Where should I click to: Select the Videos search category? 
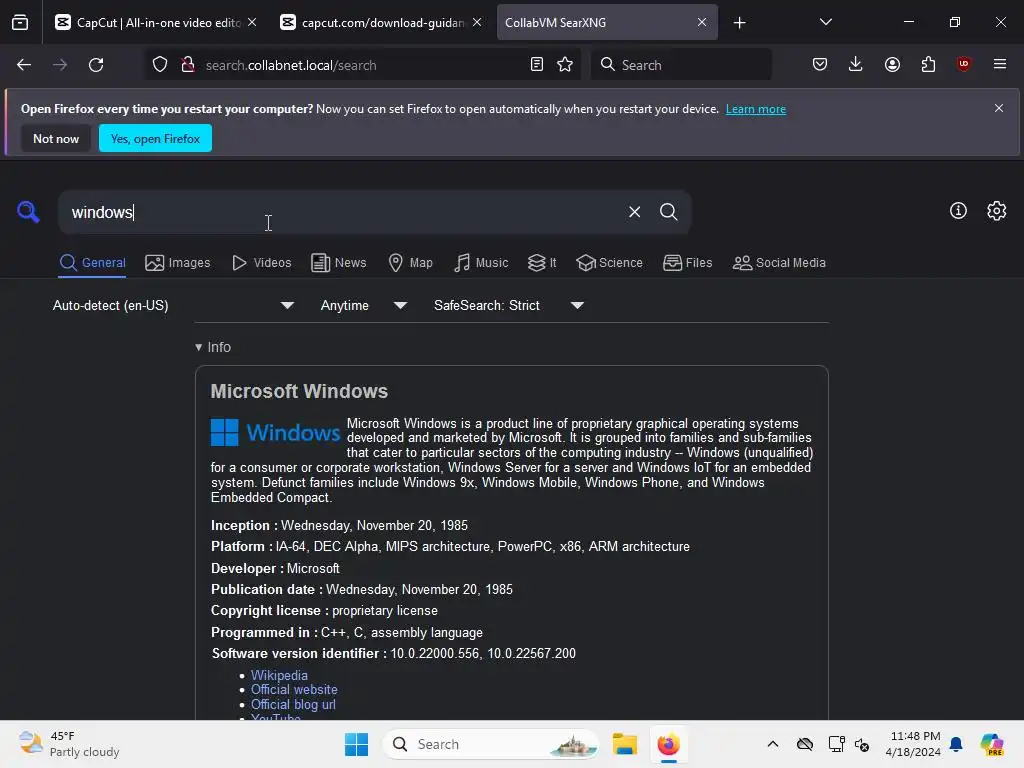pyautogui.click(x=262, y=263)
